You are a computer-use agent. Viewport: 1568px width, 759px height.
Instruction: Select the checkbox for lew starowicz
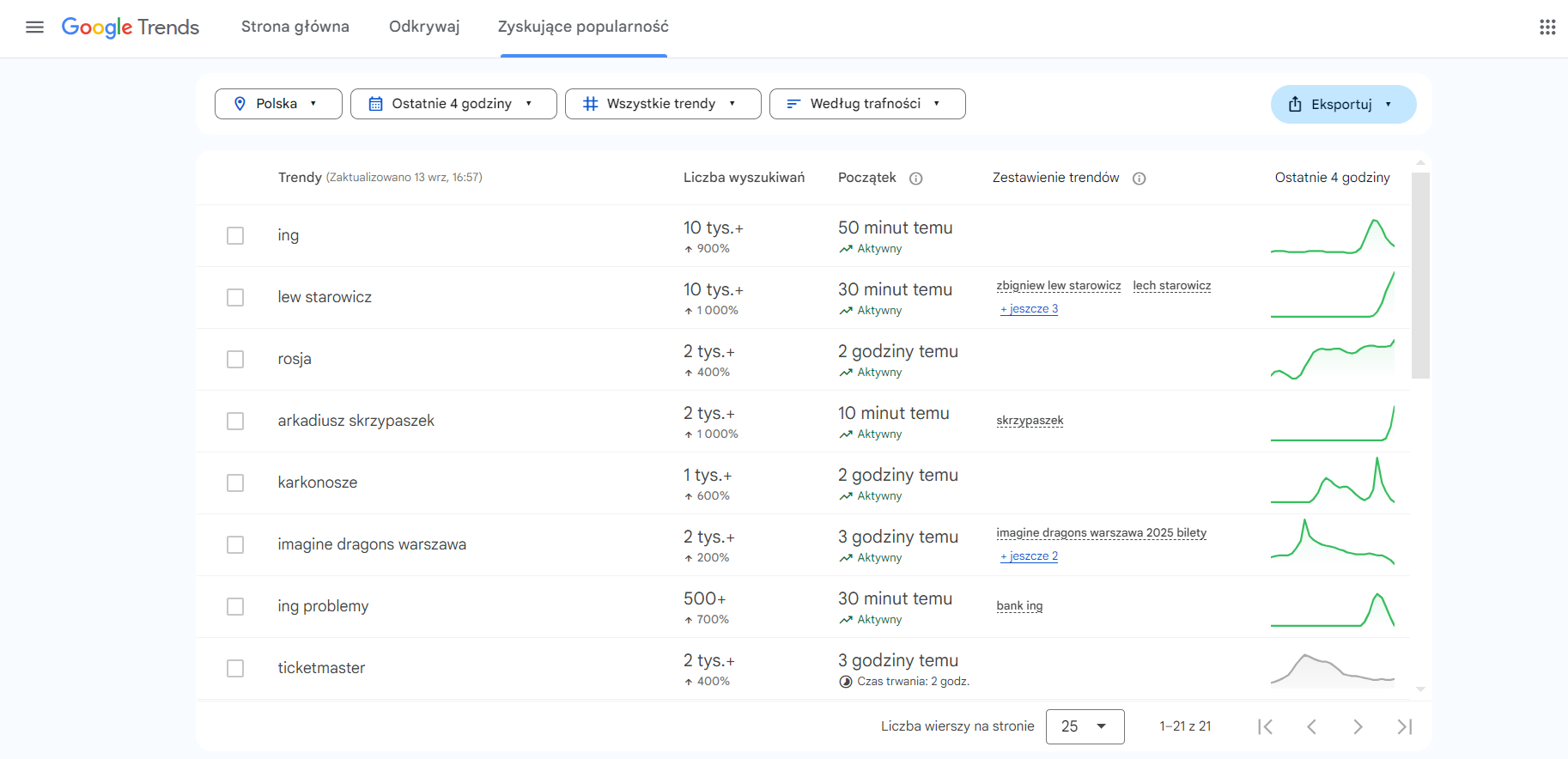pos(235,297)
